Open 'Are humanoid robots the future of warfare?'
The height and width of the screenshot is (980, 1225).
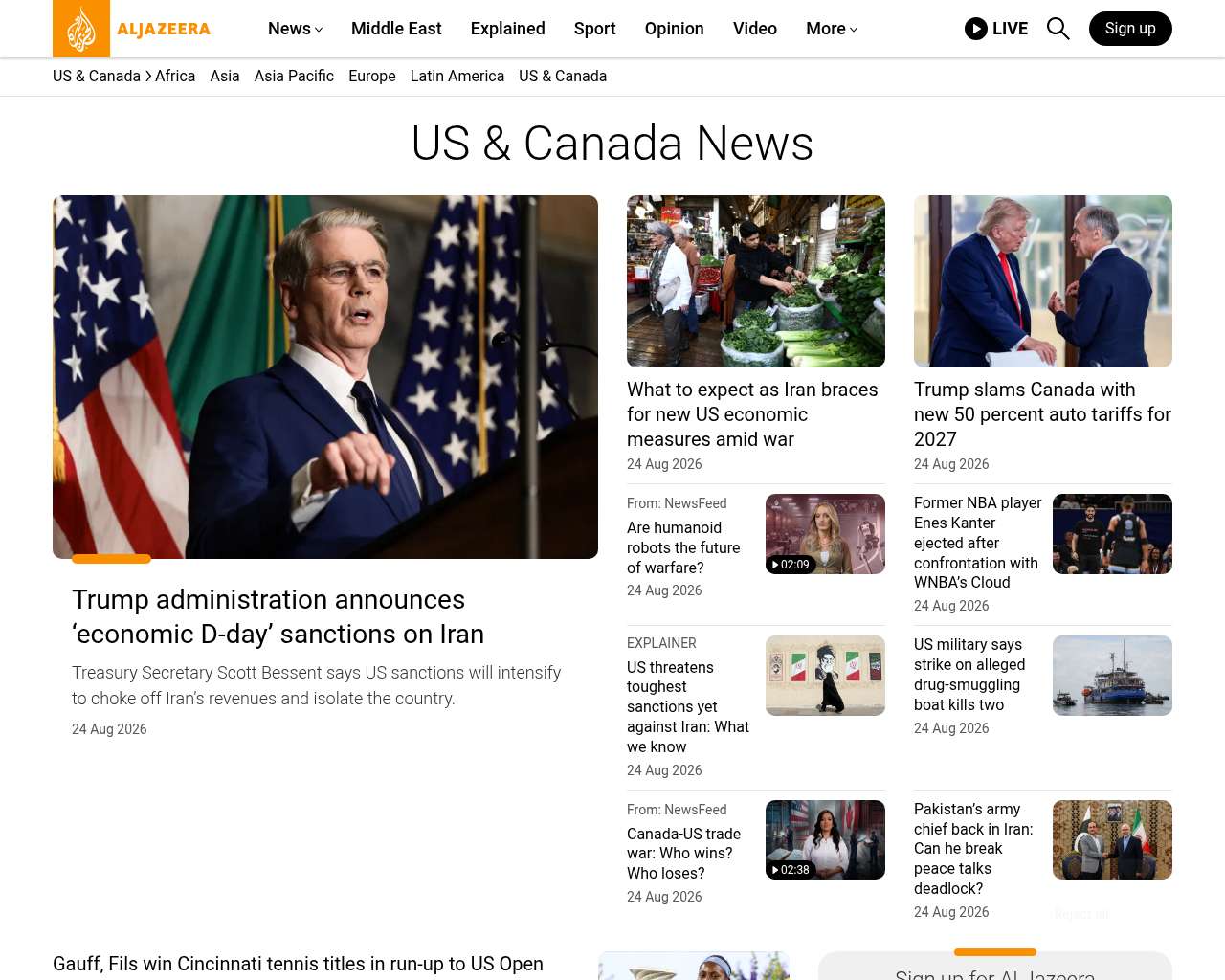click(x=683, y=547)
